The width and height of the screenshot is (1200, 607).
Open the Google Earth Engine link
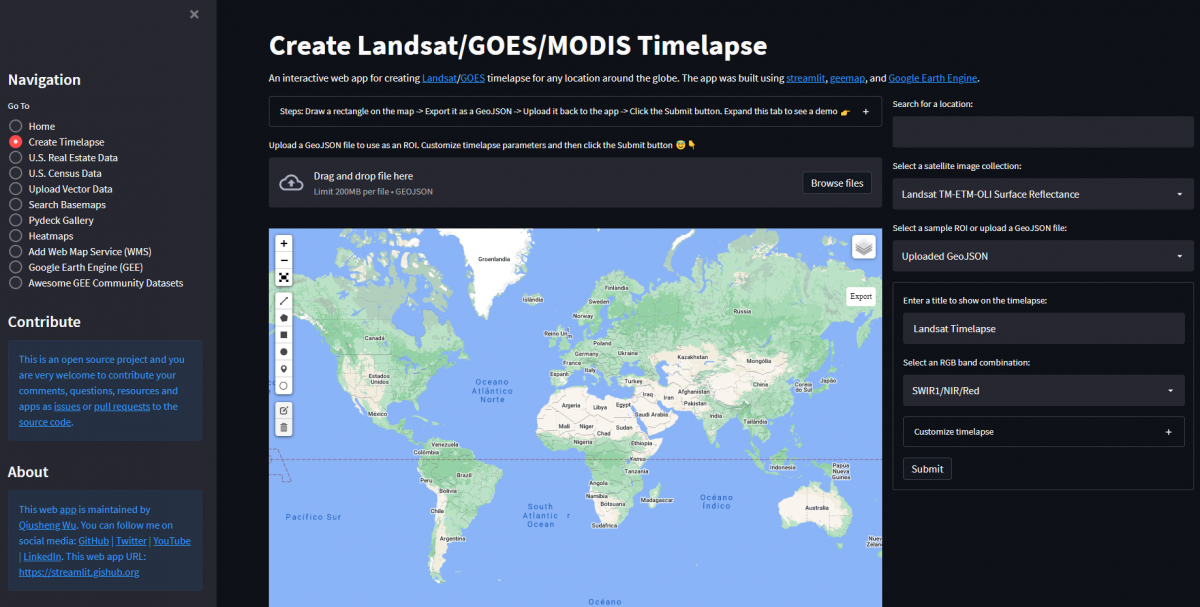(x=933, y=78)
